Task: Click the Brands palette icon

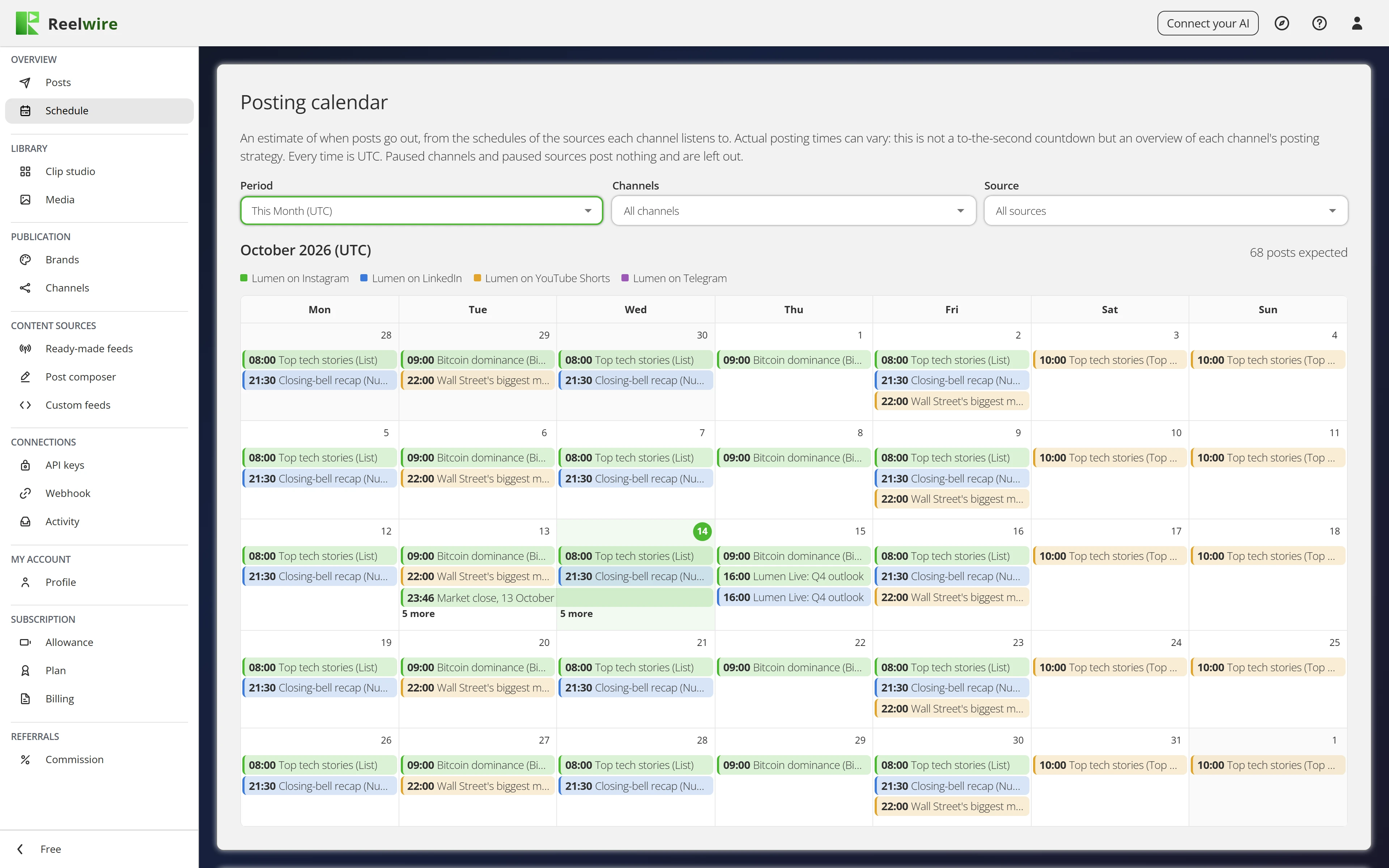Action: [x=25, y=260]
